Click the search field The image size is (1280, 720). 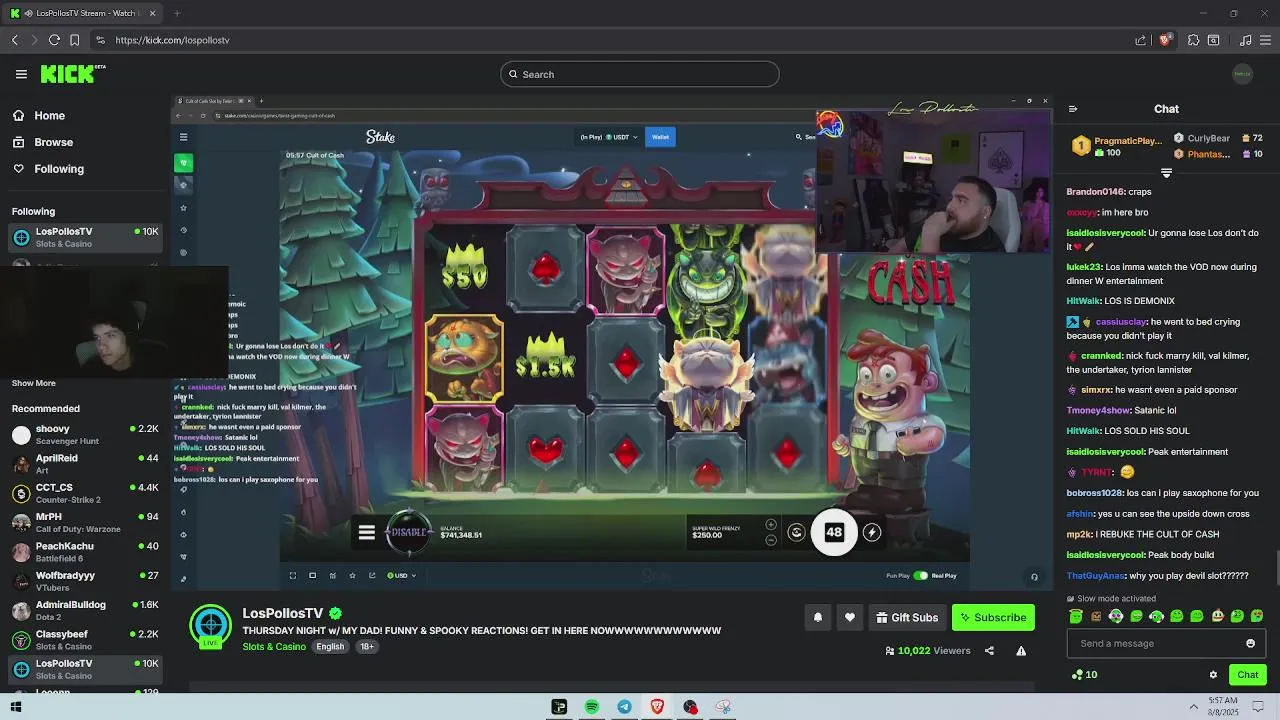pos(639,74)
